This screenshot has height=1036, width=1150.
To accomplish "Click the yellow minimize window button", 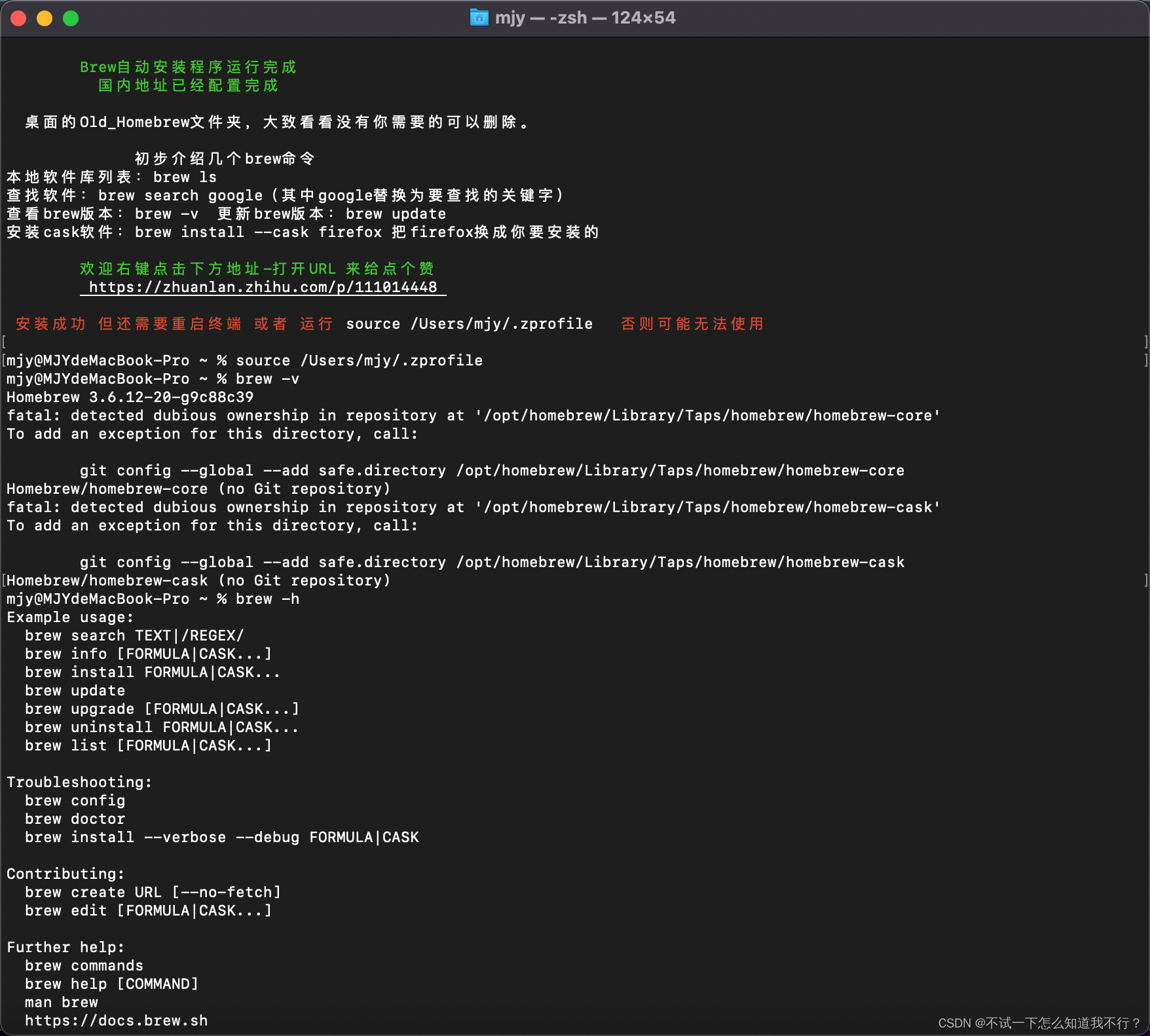I will pyautogui.click(x=45, y=18).
